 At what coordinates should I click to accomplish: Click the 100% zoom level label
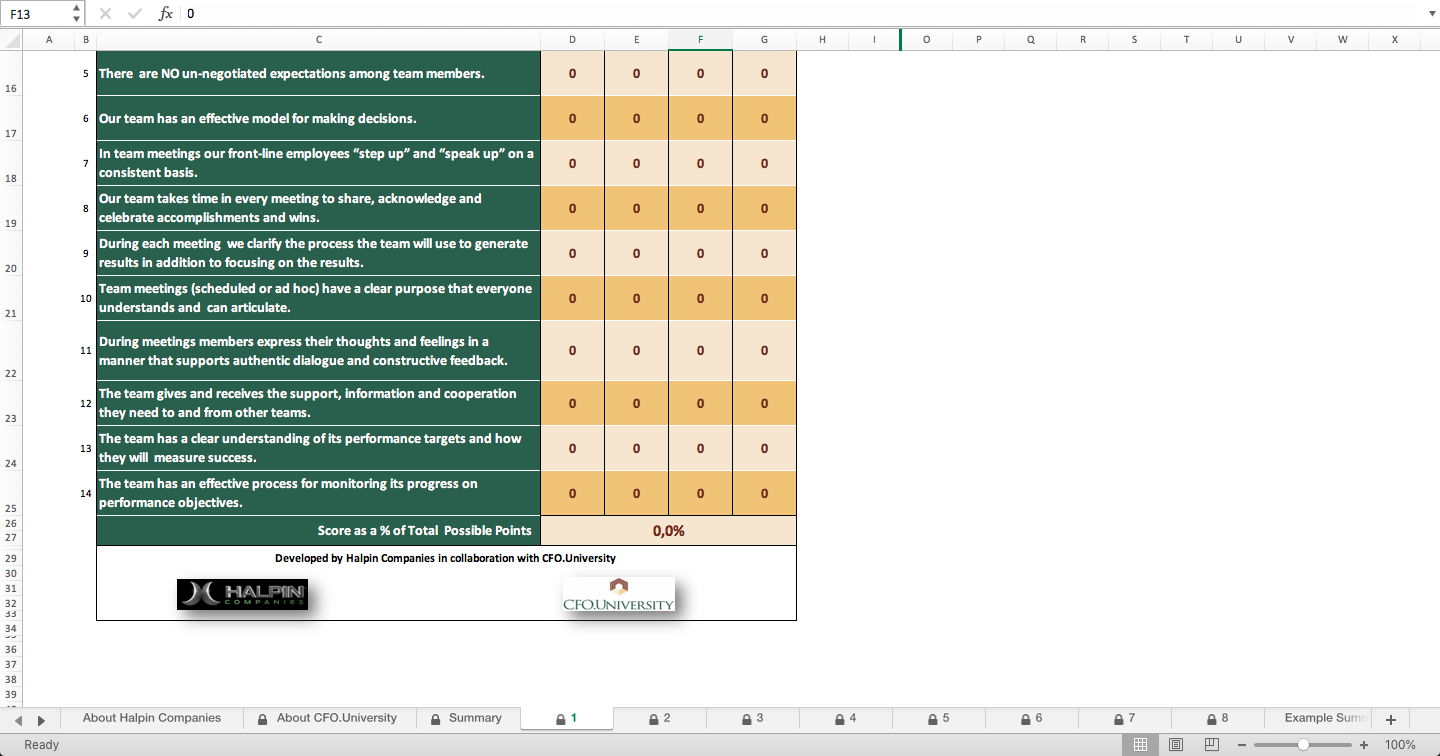pyautogui.click(x=1400, y=745)
